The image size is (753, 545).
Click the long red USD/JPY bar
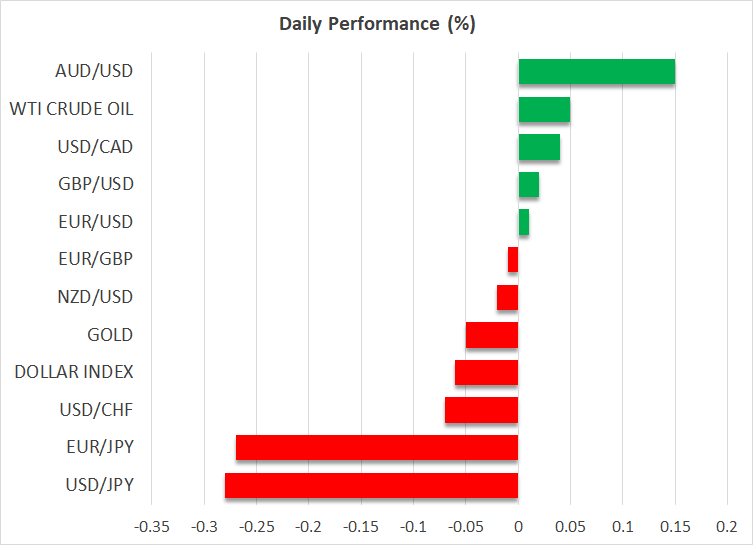372,485
